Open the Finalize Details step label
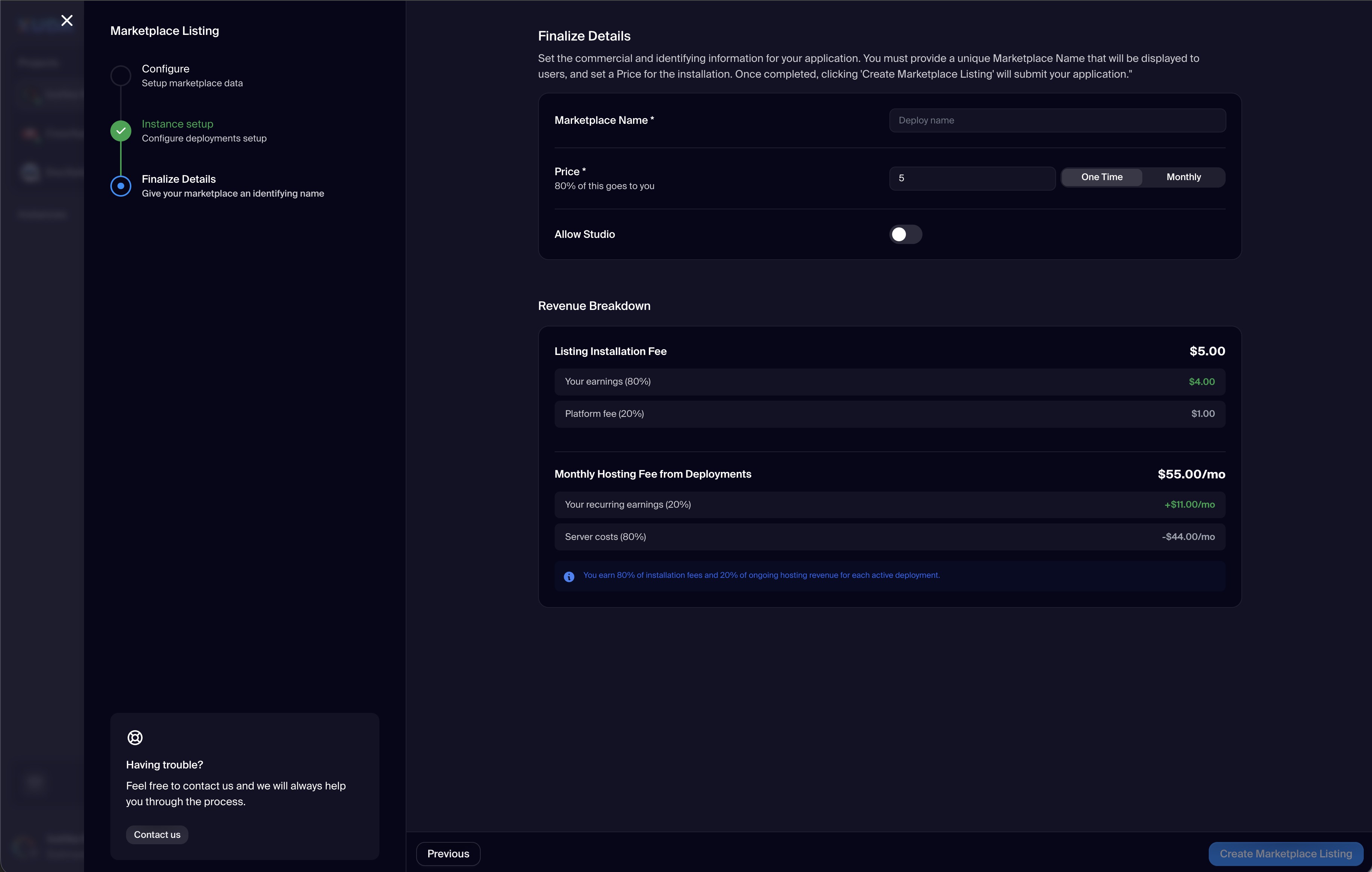The height and width of the screenshot is (872, 1372). (x=178, y=179)
